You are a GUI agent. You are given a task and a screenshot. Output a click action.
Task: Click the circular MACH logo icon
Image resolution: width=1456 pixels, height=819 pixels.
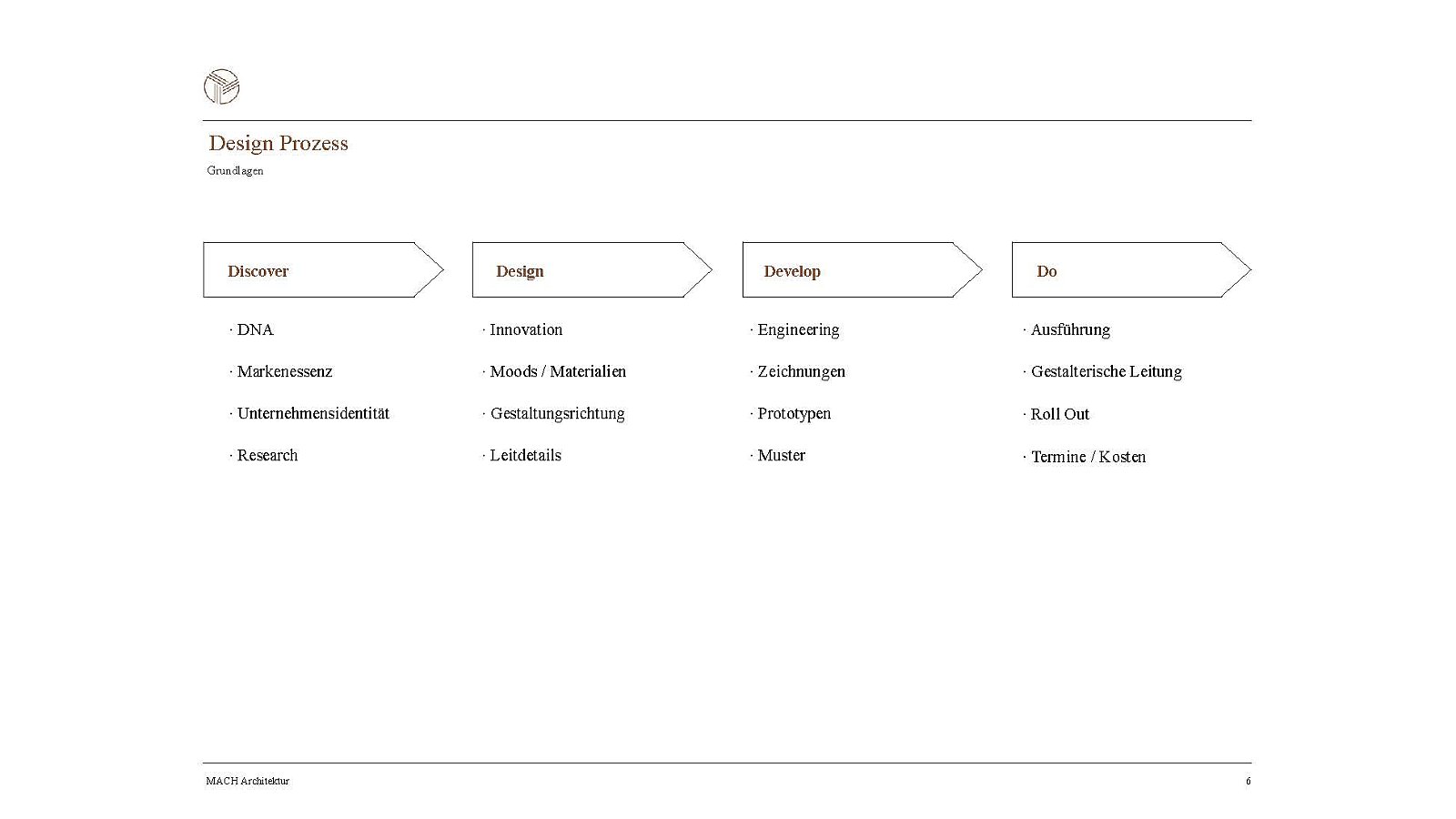[221, 86]
